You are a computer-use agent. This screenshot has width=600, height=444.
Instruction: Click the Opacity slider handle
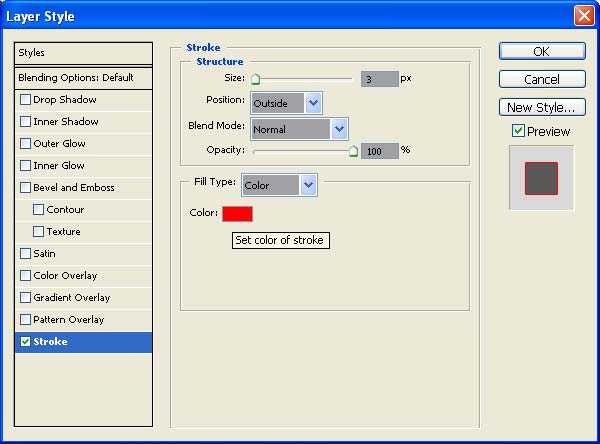click(353, 152)
